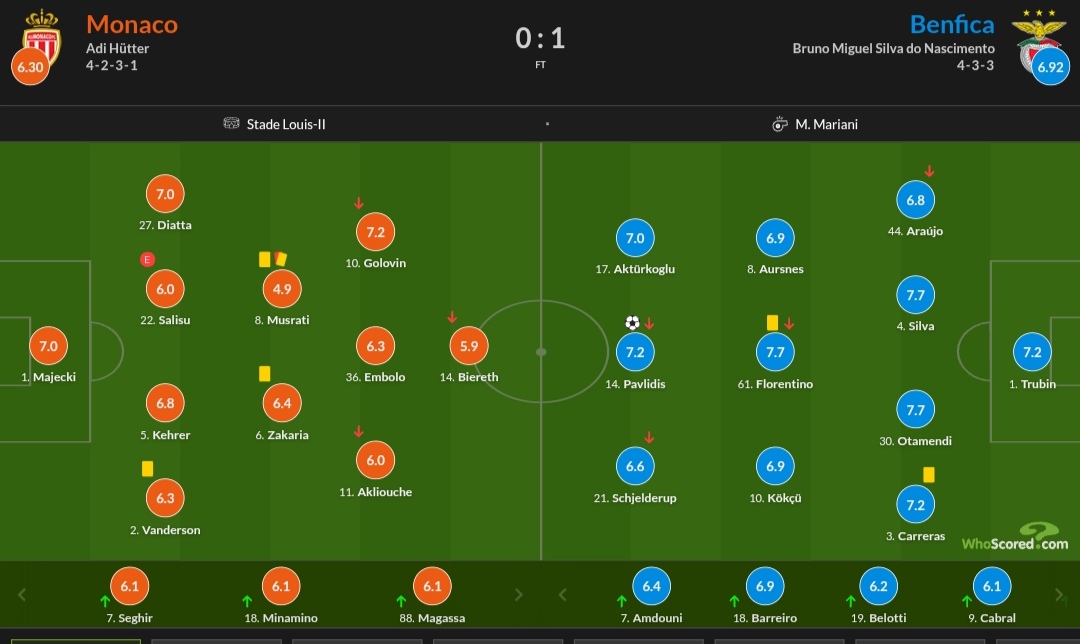Select Trubin's 7.2 rating circle
The height and width of the screenshot is (644, 1080).
1032,352
